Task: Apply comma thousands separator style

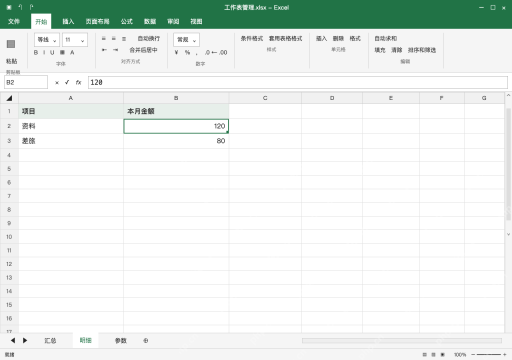Action: pyautogui.click(x=197, y=53)
